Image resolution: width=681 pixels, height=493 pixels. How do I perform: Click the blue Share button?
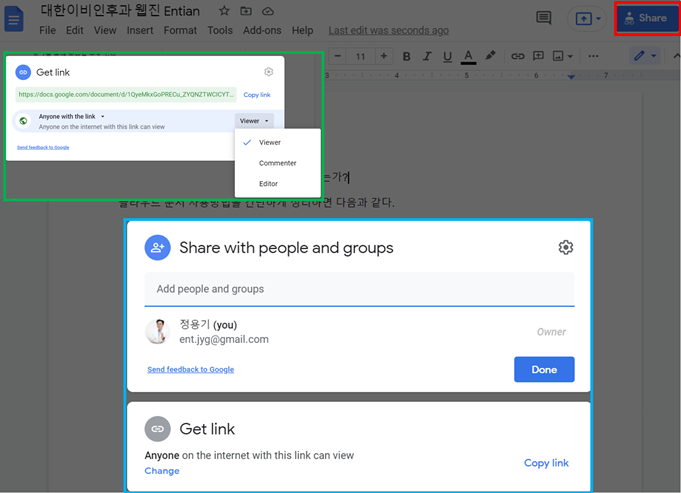pyautogui.click(x=646, y=18)
